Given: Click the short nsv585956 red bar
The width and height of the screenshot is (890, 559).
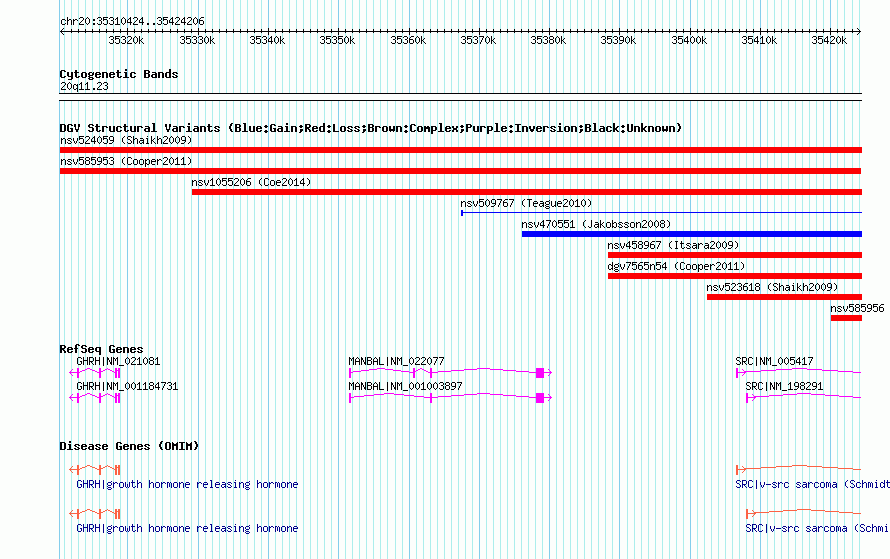Looking at the screenshot, I should [846, 318].
